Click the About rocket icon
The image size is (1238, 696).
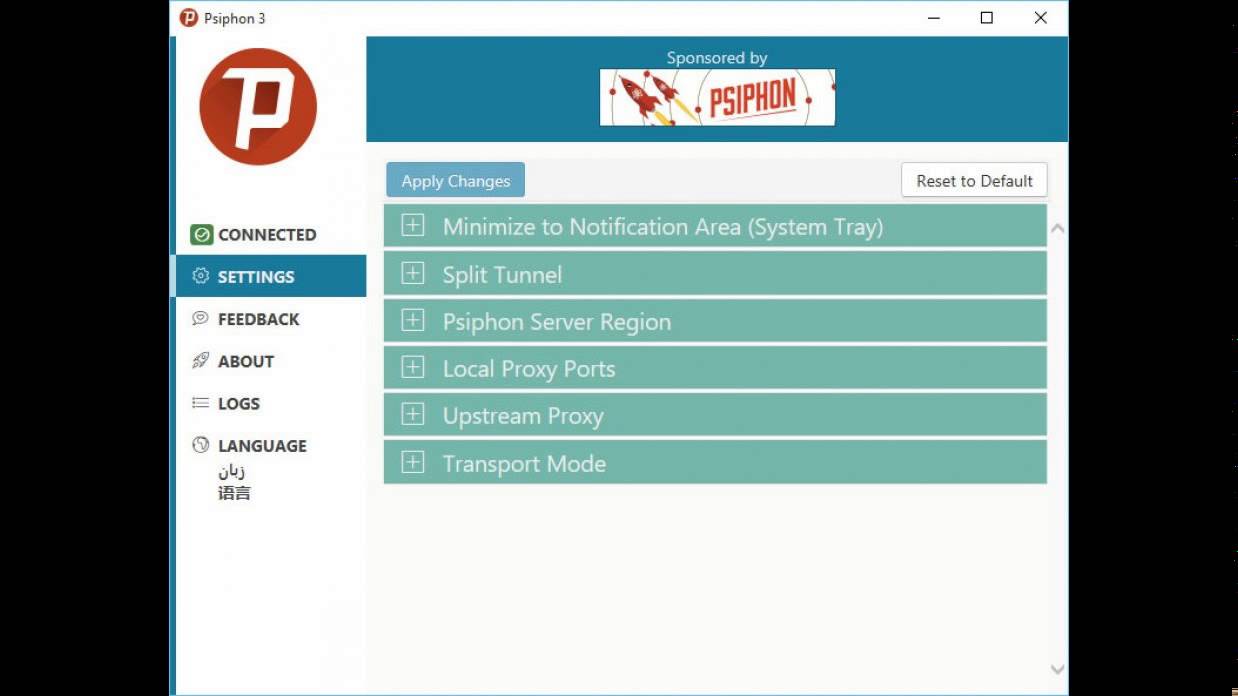click(x=200, y=361)
